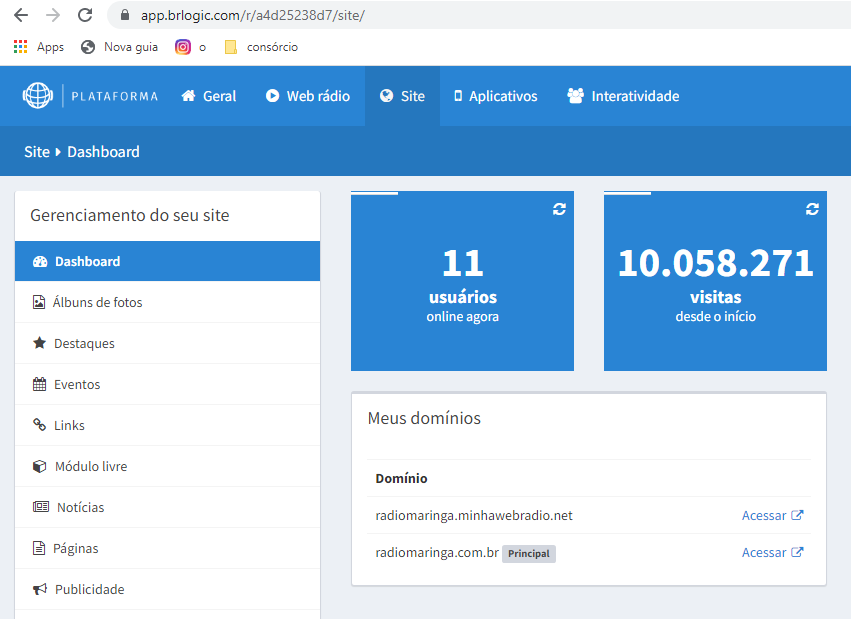The image size is (851, 619).
Task: Refresh the visitas desde o início card
Action: coord(812,209)
